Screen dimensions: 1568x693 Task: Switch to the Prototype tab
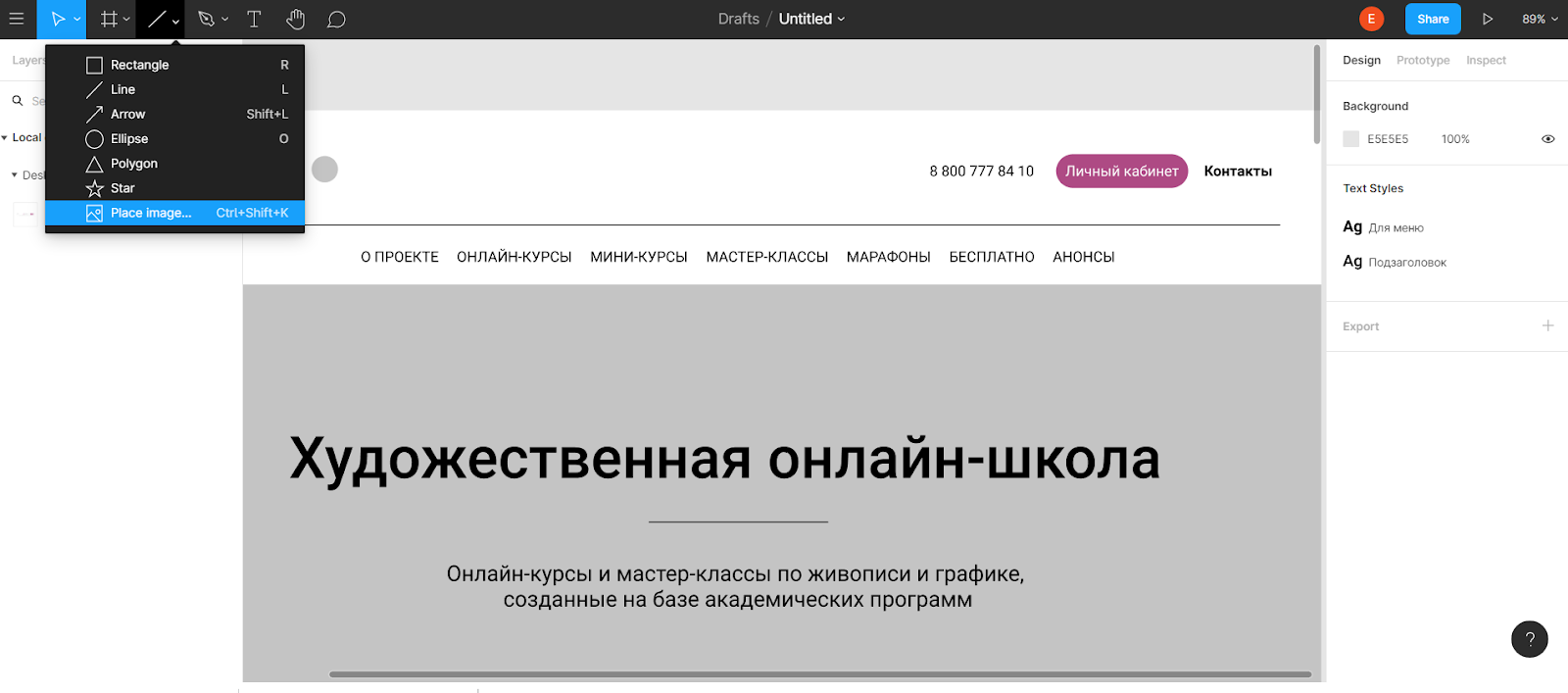pos(1423,60)
